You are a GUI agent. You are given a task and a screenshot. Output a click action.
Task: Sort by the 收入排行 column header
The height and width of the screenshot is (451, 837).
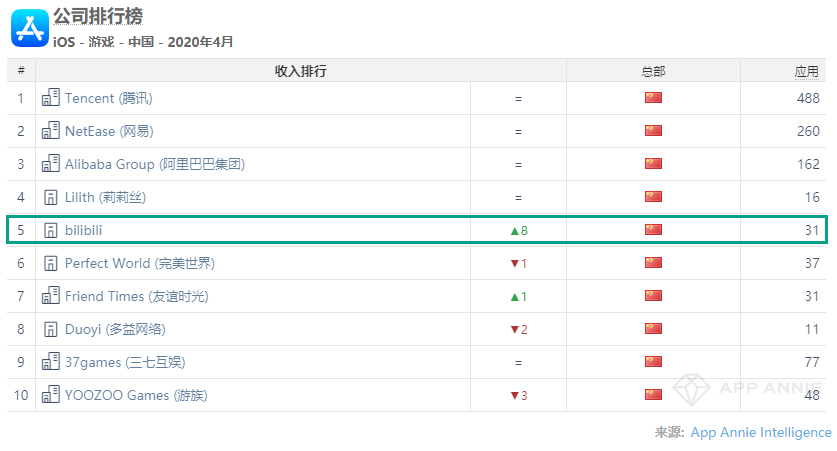click(300, 71)
